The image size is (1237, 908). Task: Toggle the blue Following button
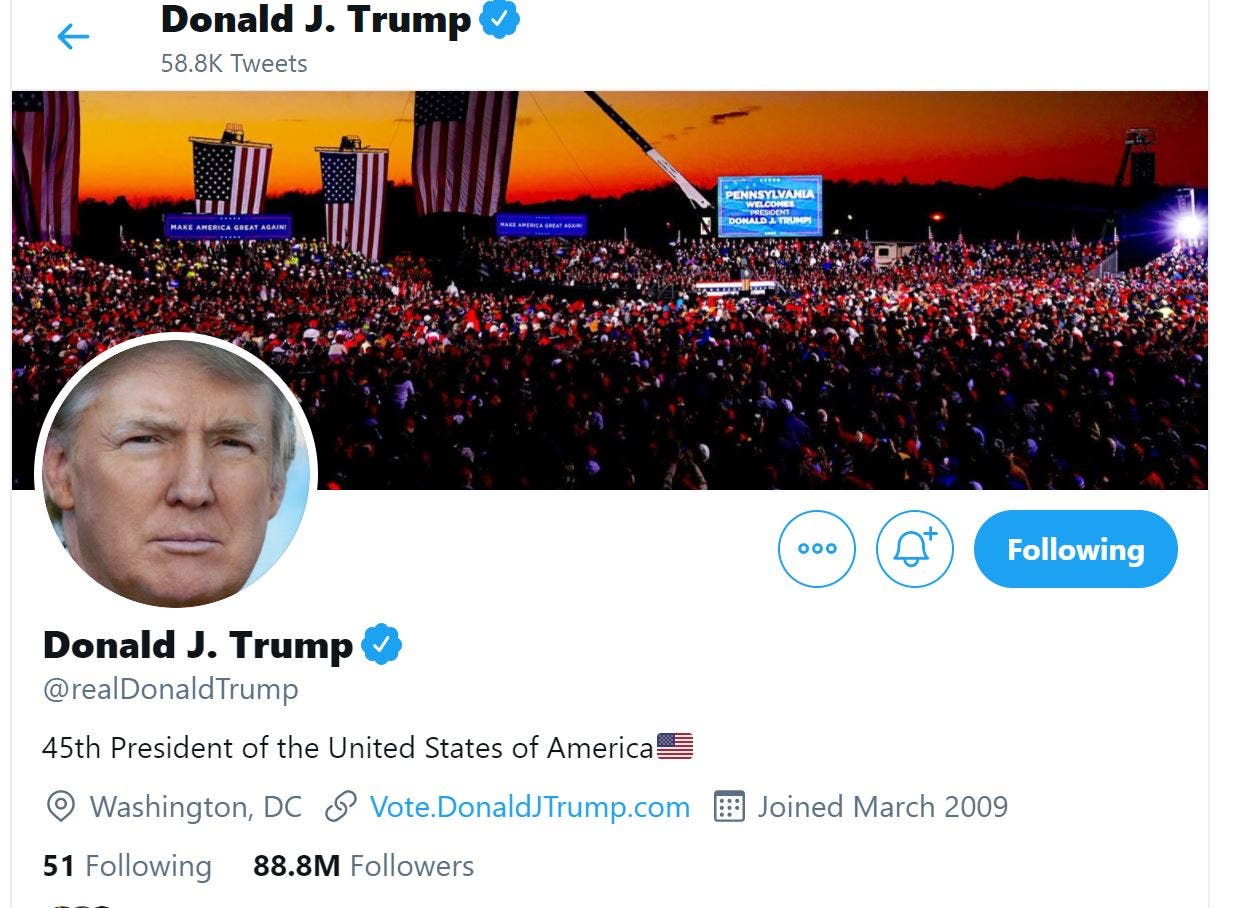1075,549
